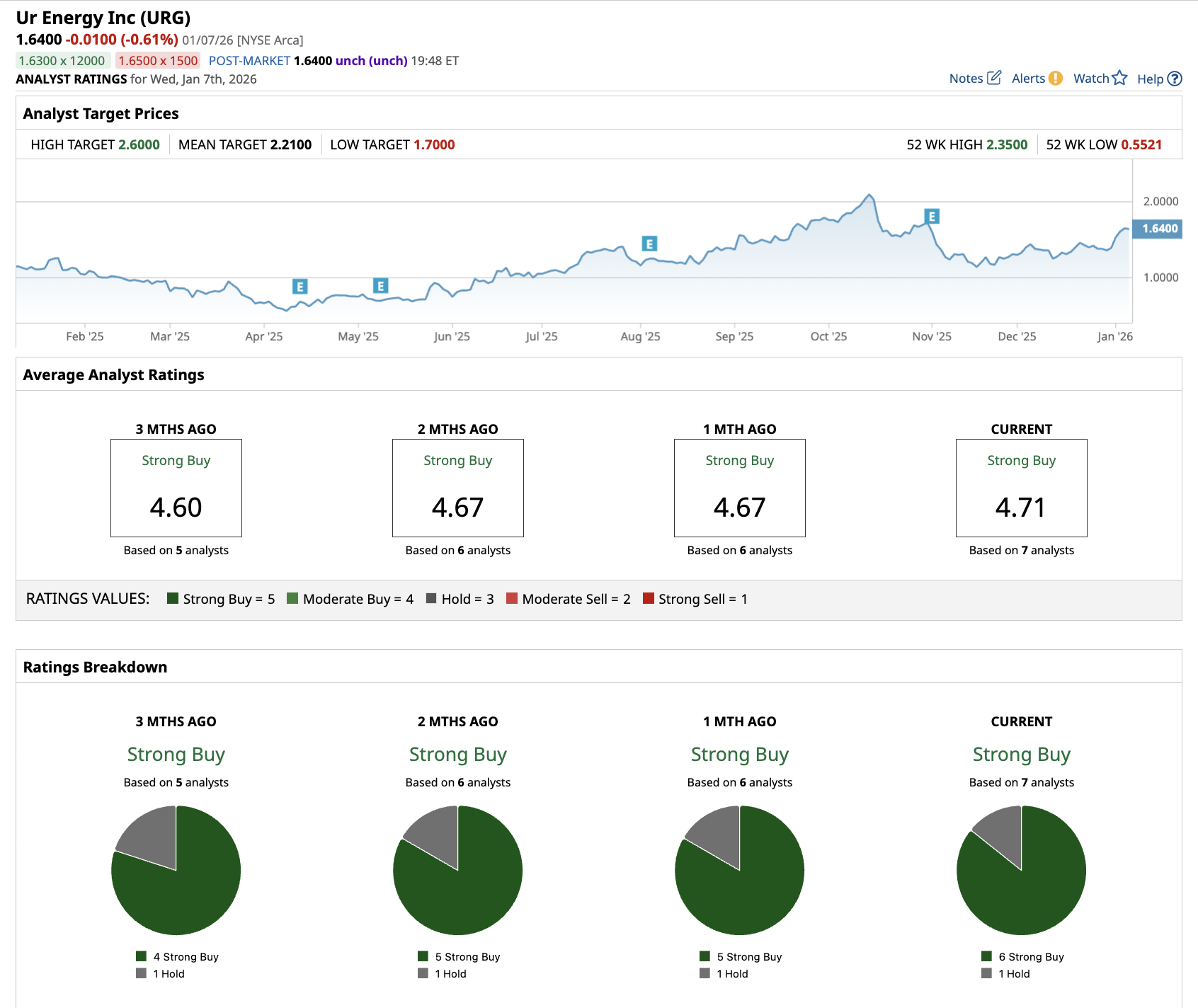Click the '52 WK LOW 0.5521' value
The height and width of the screenshot is (1008, 1198).
(1104, 144)
